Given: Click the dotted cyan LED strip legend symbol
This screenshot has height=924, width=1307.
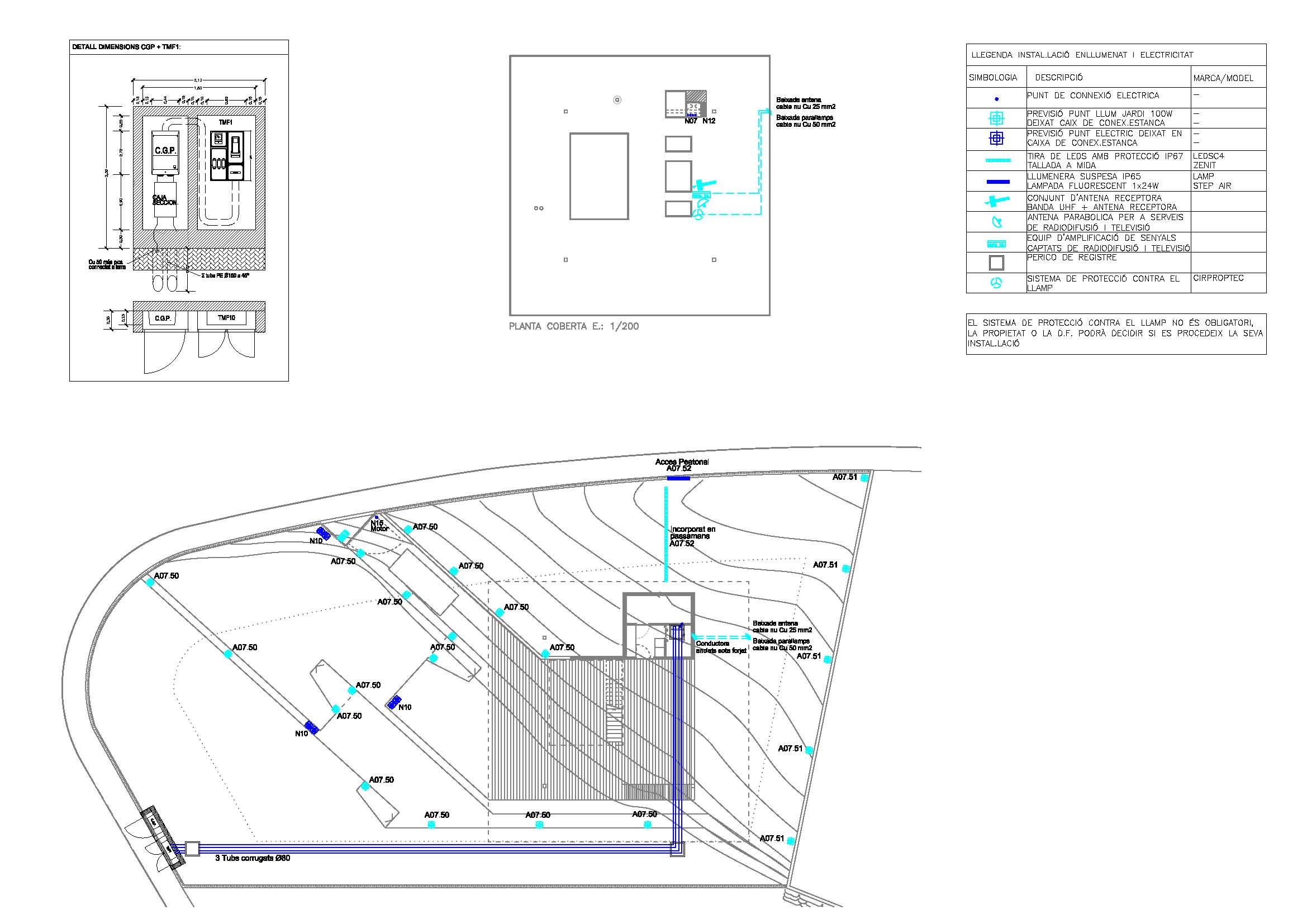Looking at the screenshot, I should pyautogui.click(x=997, y=160).
